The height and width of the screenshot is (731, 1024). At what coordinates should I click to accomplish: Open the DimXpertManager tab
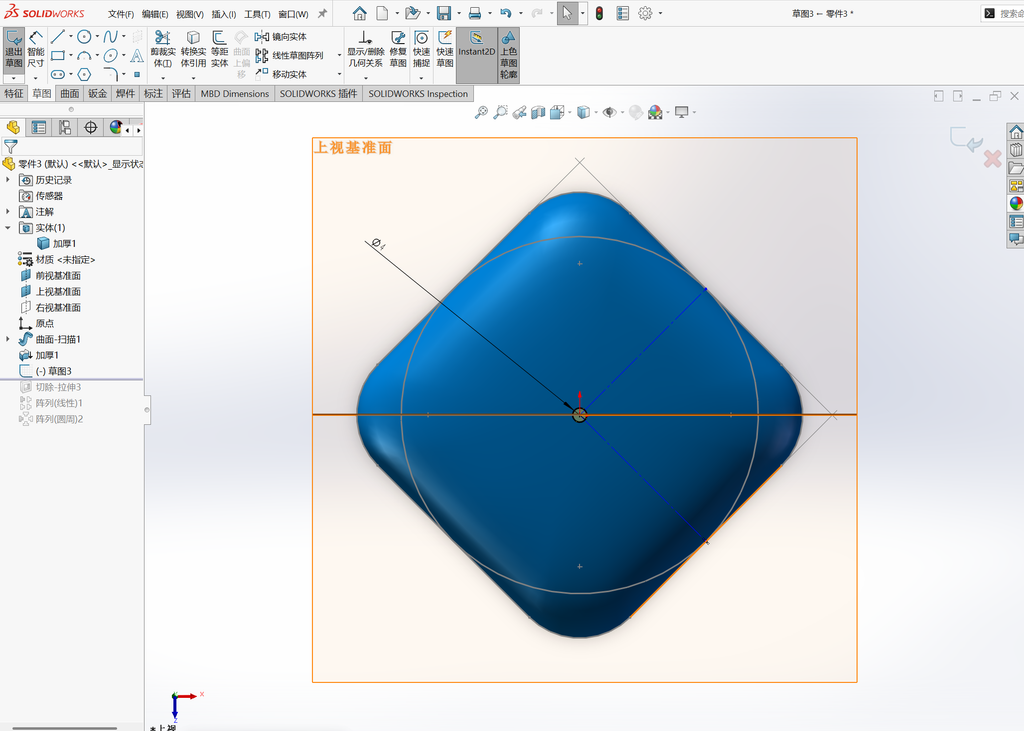tap(91, 127)
